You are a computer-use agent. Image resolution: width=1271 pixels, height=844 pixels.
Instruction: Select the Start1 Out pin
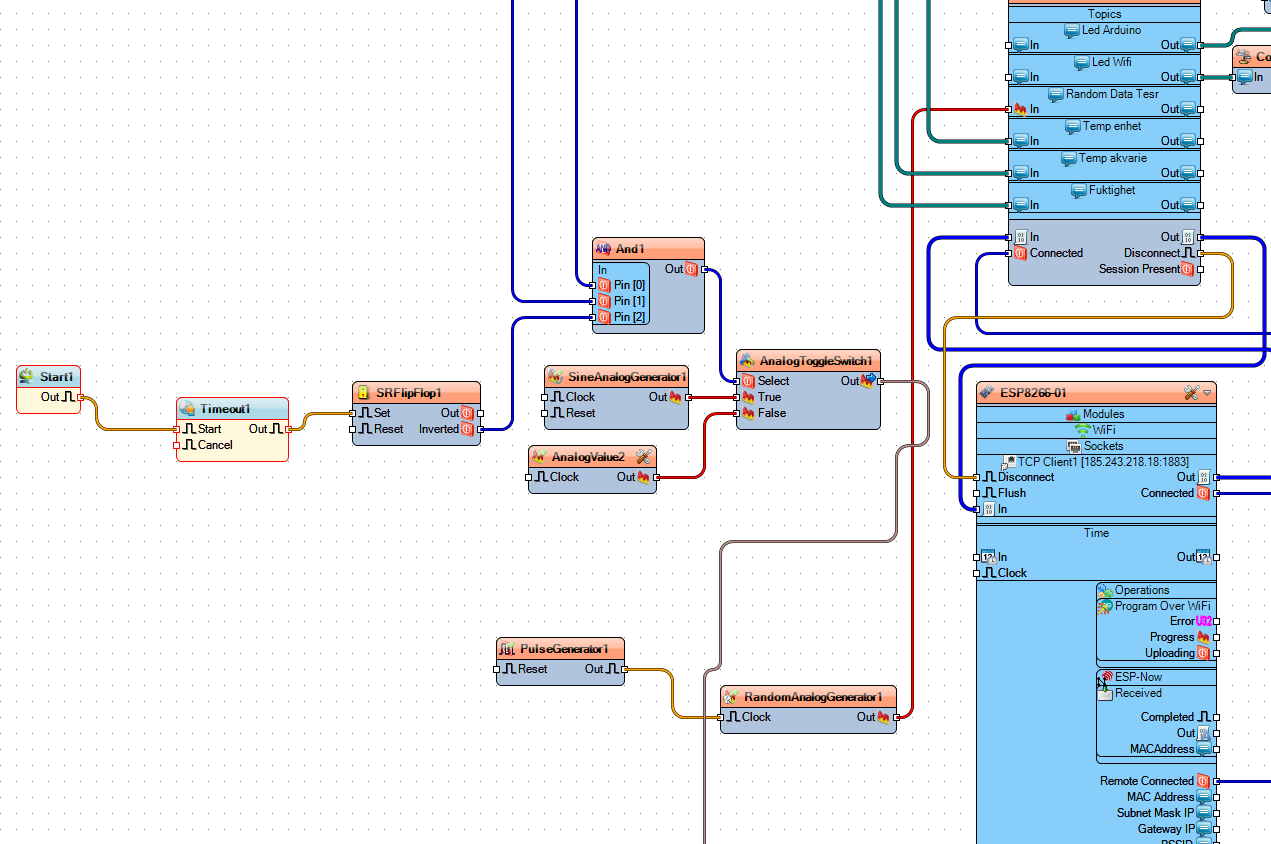coord(80,397)
